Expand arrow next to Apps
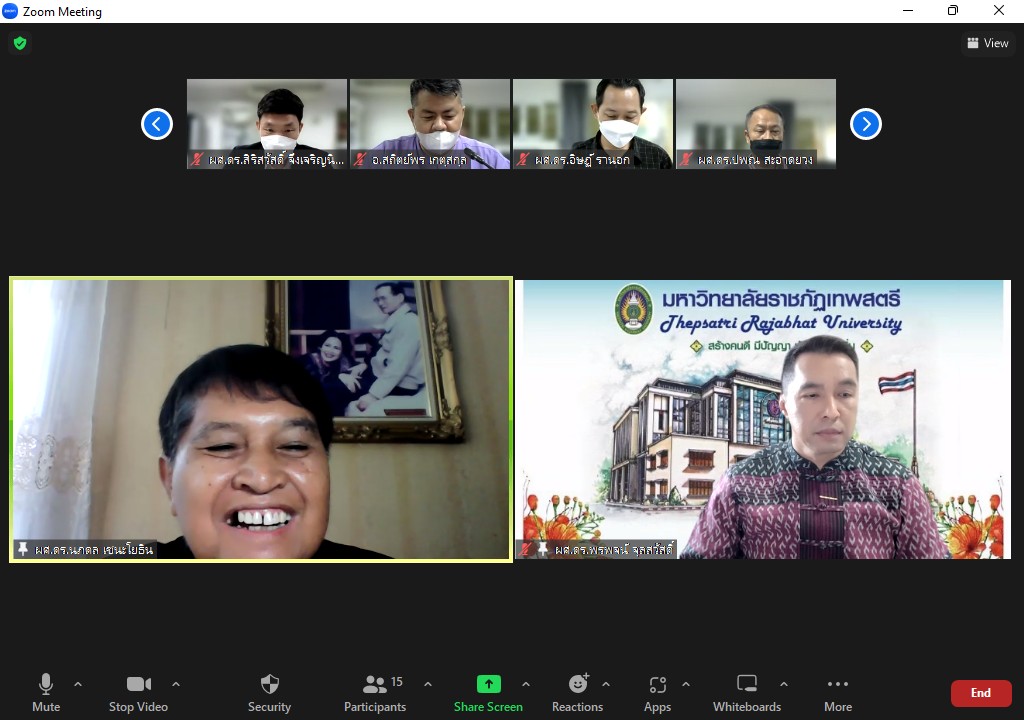1024x720 pixels. coord(686,684)
